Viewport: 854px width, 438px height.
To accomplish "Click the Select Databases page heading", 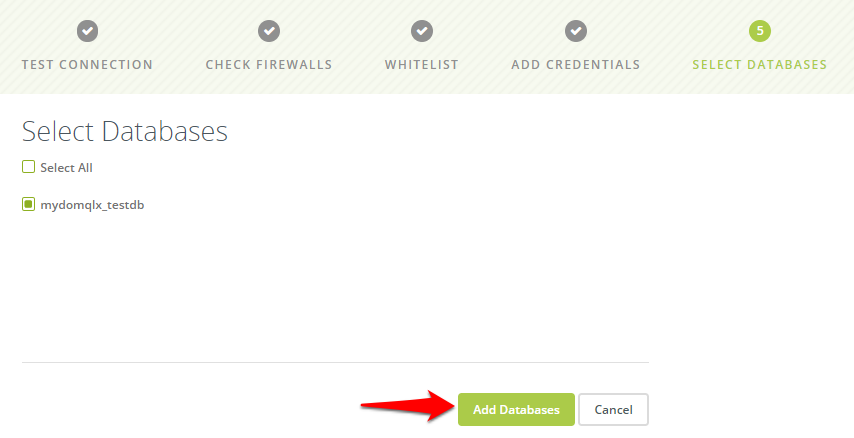I will 125,132.
